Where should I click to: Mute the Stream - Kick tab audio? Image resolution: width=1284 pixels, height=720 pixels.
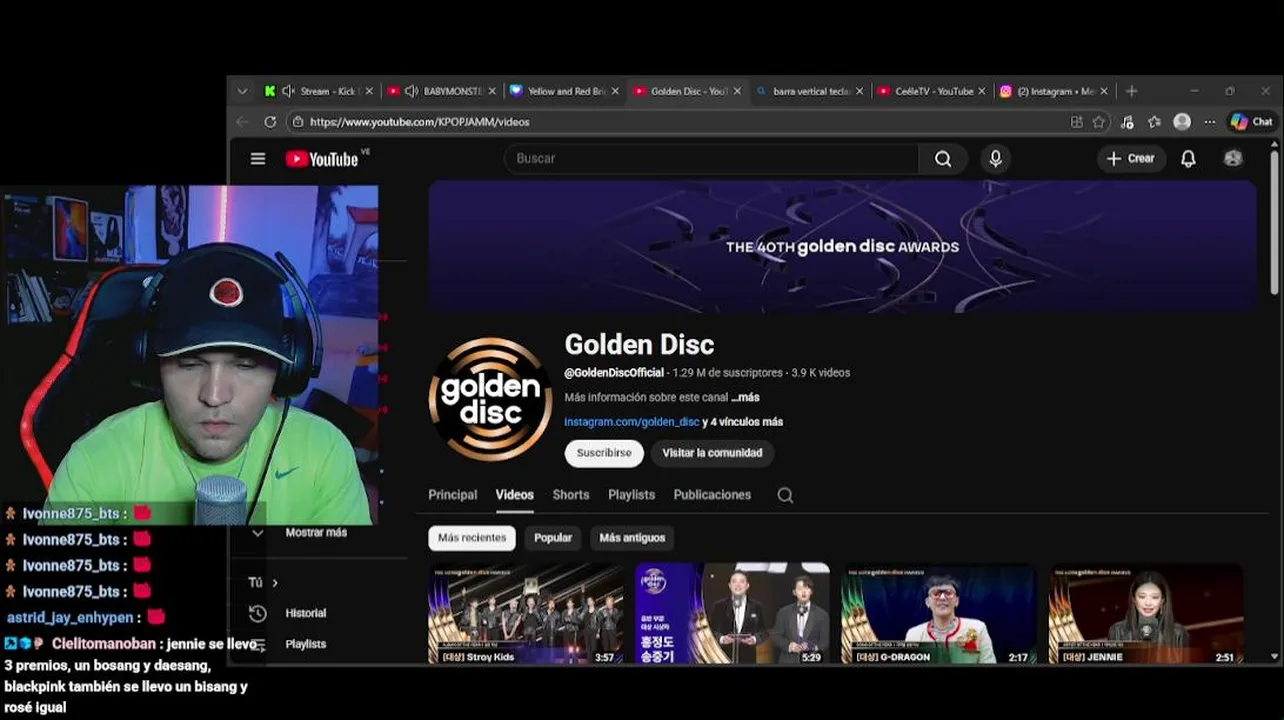coord(288,91)
